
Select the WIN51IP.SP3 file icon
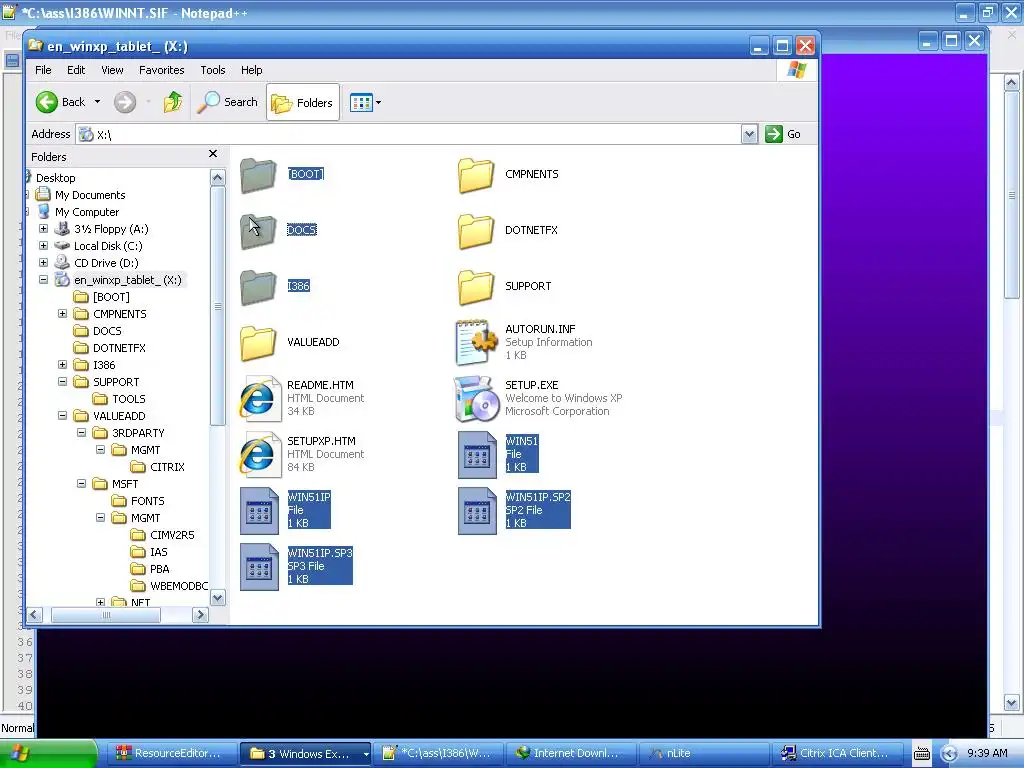tap(259, 567)
